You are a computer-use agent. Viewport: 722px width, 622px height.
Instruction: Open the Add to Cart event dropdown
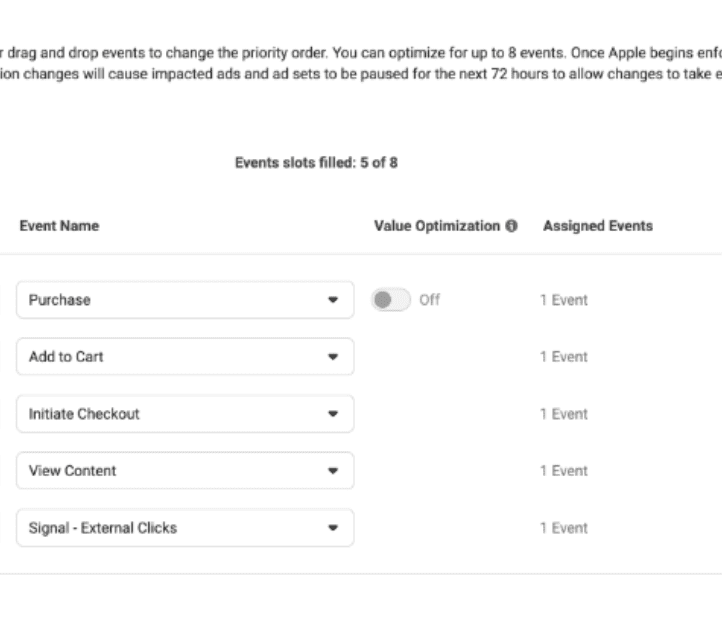coord(185,357)
